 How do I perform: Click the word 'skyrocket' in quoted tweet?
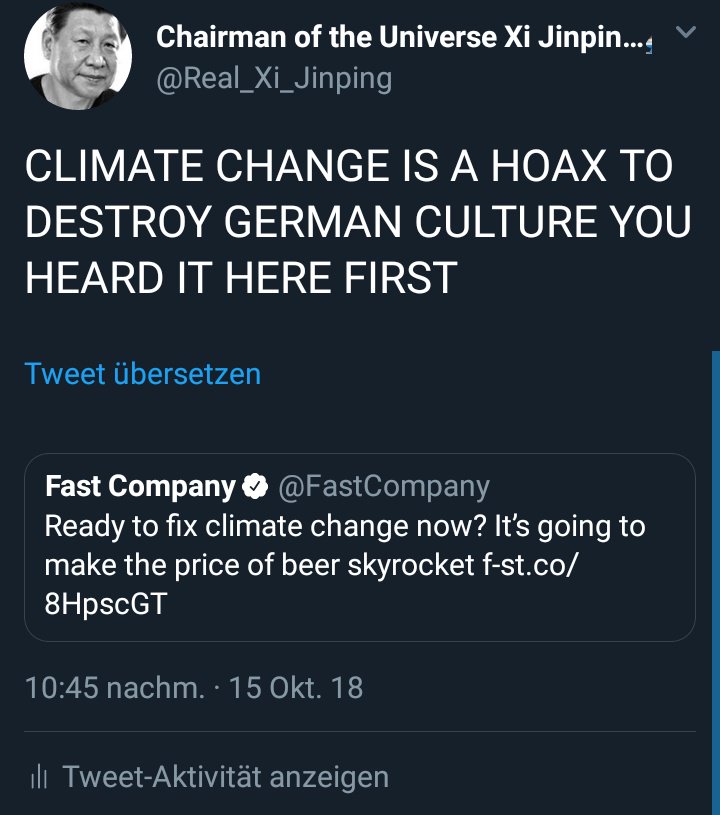point(403,563)
